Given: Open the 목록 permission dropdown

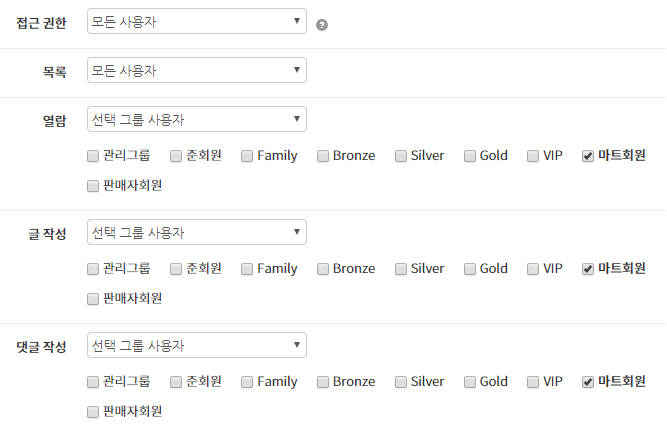Looking at the screenshot, I should click(197, 70).
